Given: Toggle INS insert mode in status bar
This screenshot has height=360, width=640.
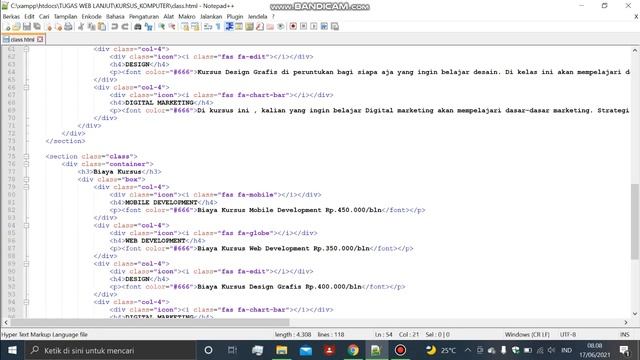Looking at the screenshot, I should click(x=624, y=334).
